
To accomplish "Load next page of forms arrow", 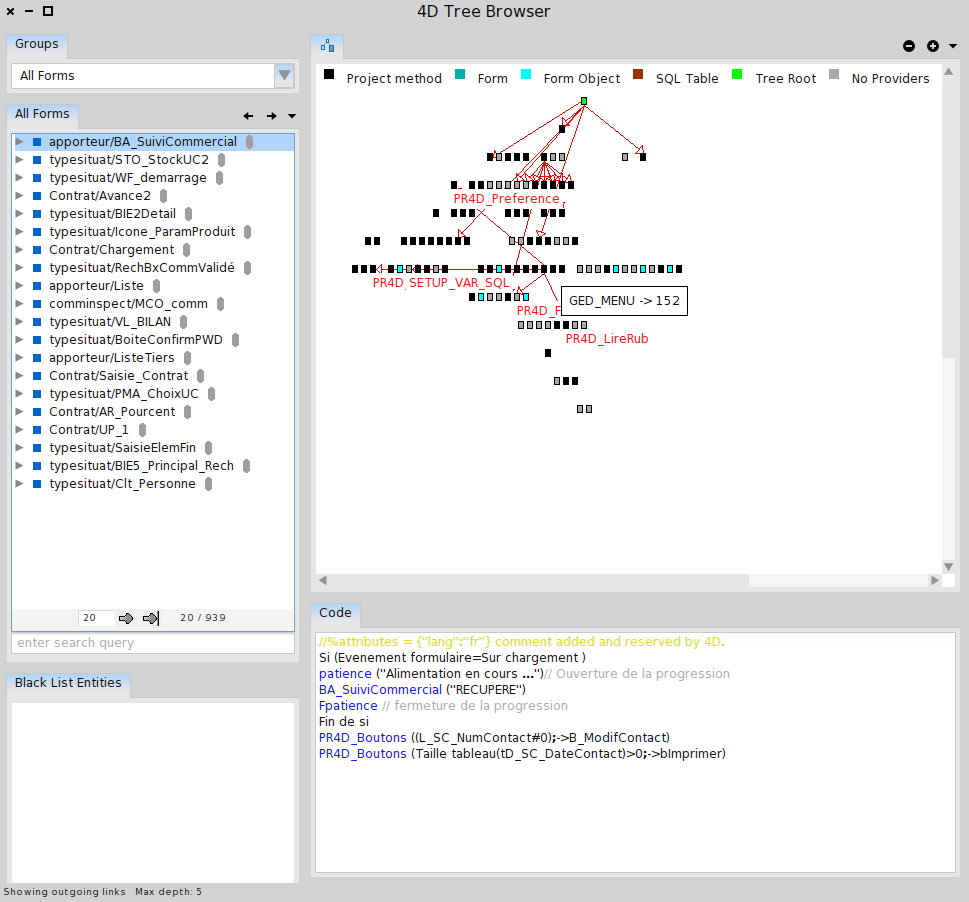I will [x=126, y=618].
